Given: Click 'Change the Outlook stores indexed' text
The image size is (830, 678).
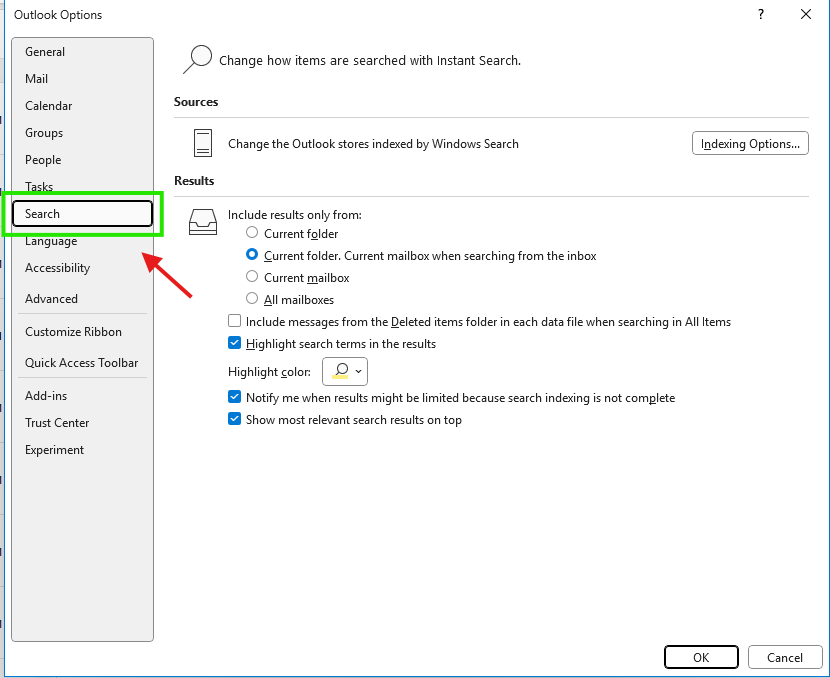Looking at the screenshot, I should (373, 144).
